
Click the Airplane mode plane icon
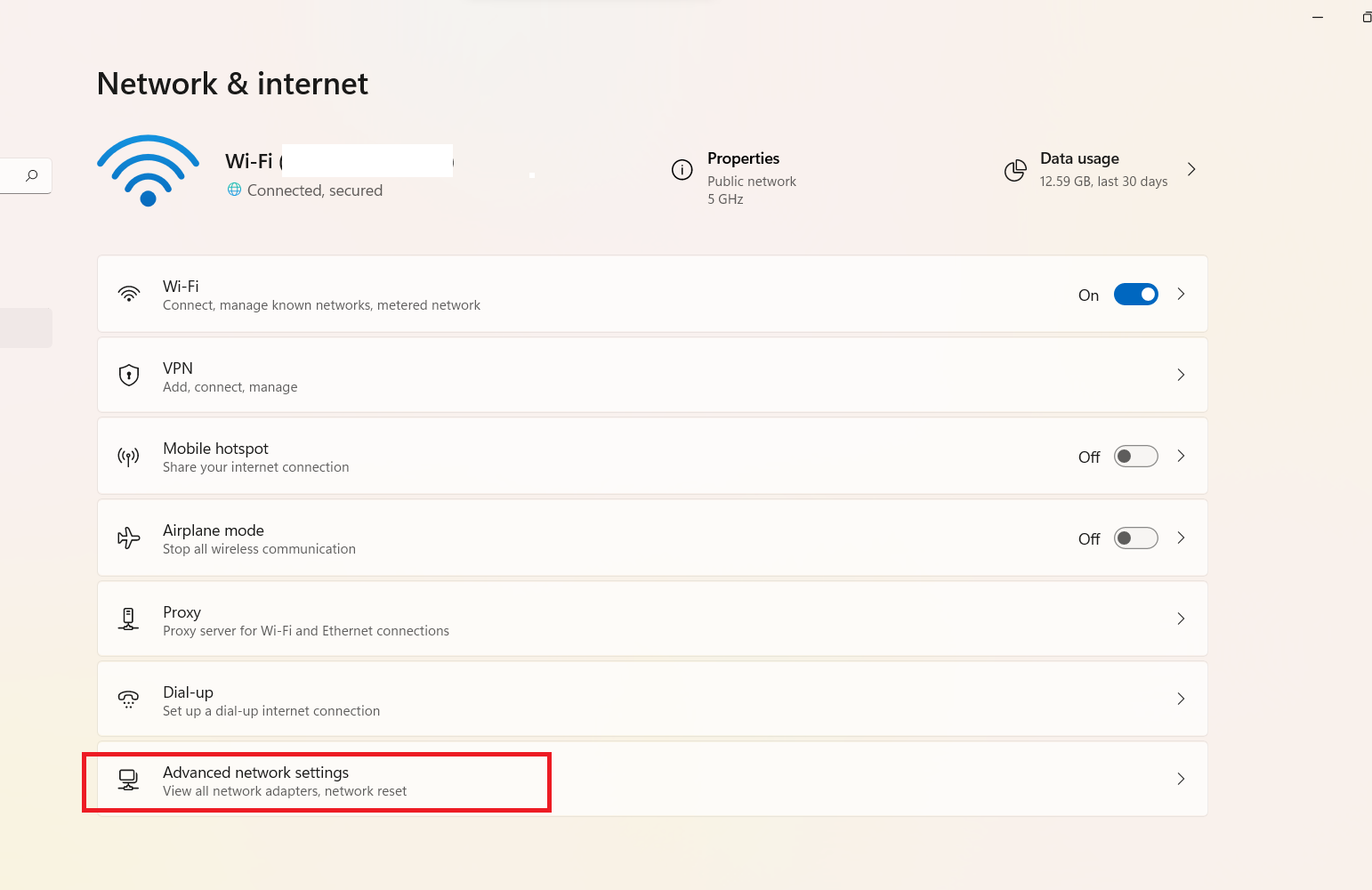click(129, 538)
